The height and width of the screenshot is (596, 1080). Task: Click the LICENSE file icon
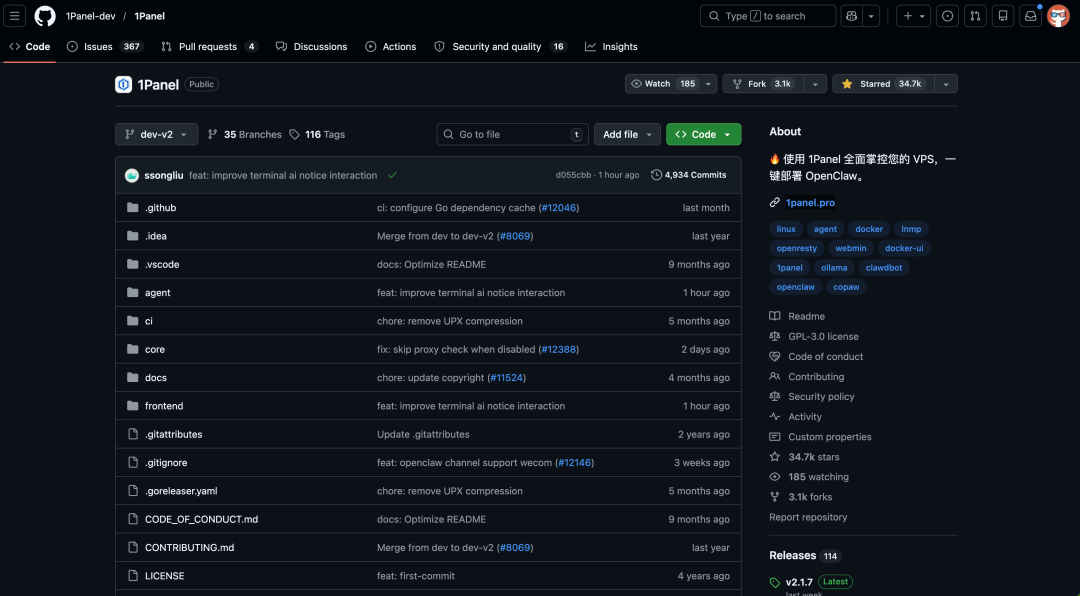coord(133,575)
